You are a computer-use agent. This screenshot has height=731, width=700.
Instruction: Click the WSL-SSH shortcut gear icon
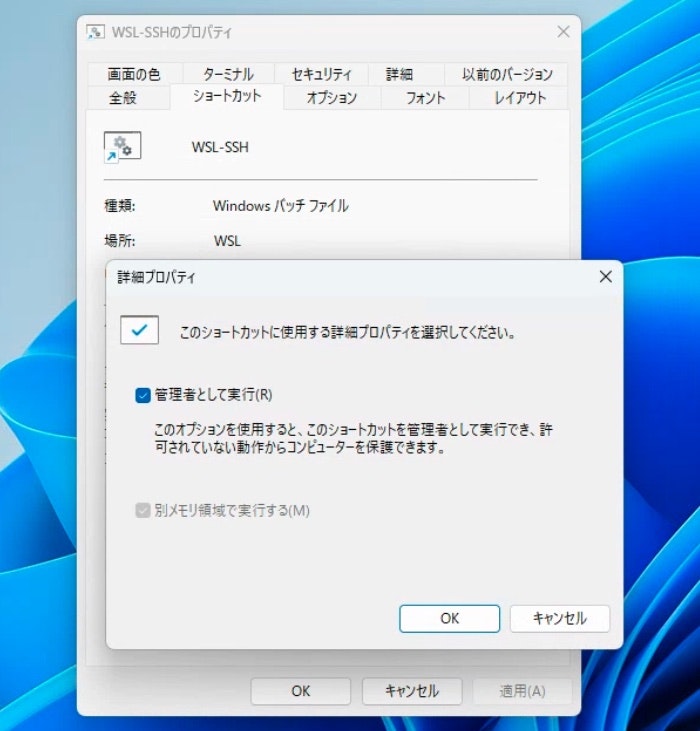pos(122,147)
